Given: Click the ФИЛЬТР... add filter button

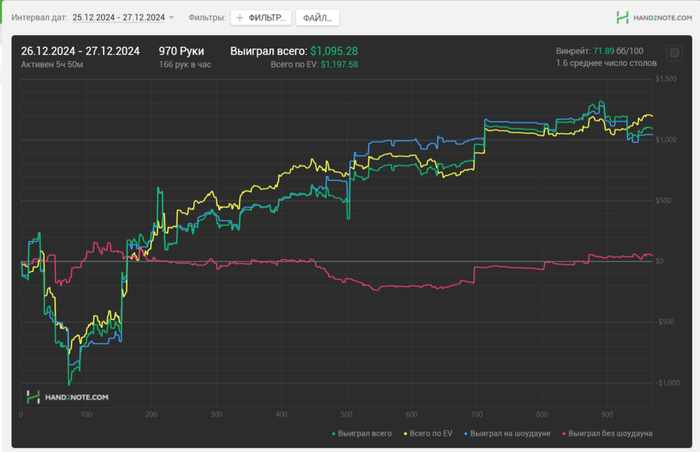Looking at the screenshot, I should pos(261,18).
